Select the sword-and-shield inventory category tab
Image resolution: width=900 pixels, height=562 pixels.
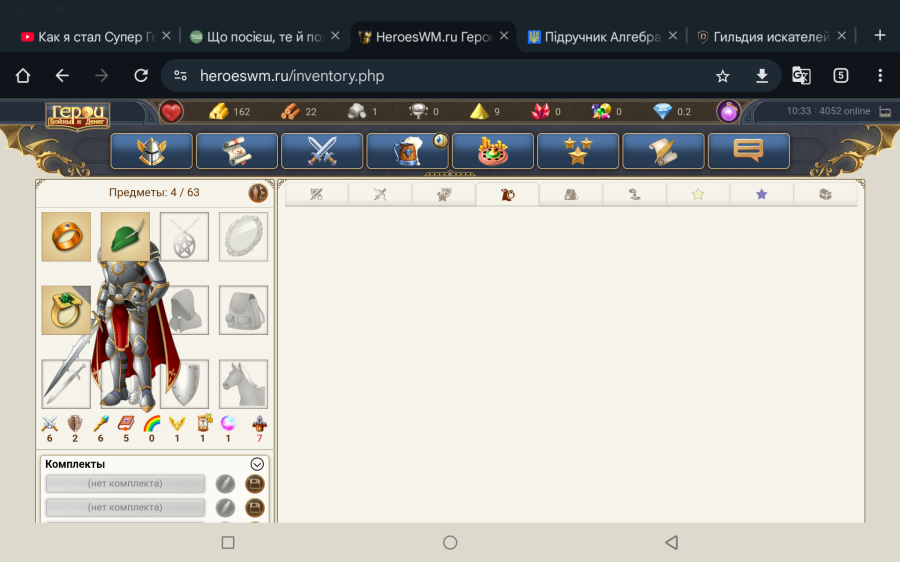click(x=316, y=195)
